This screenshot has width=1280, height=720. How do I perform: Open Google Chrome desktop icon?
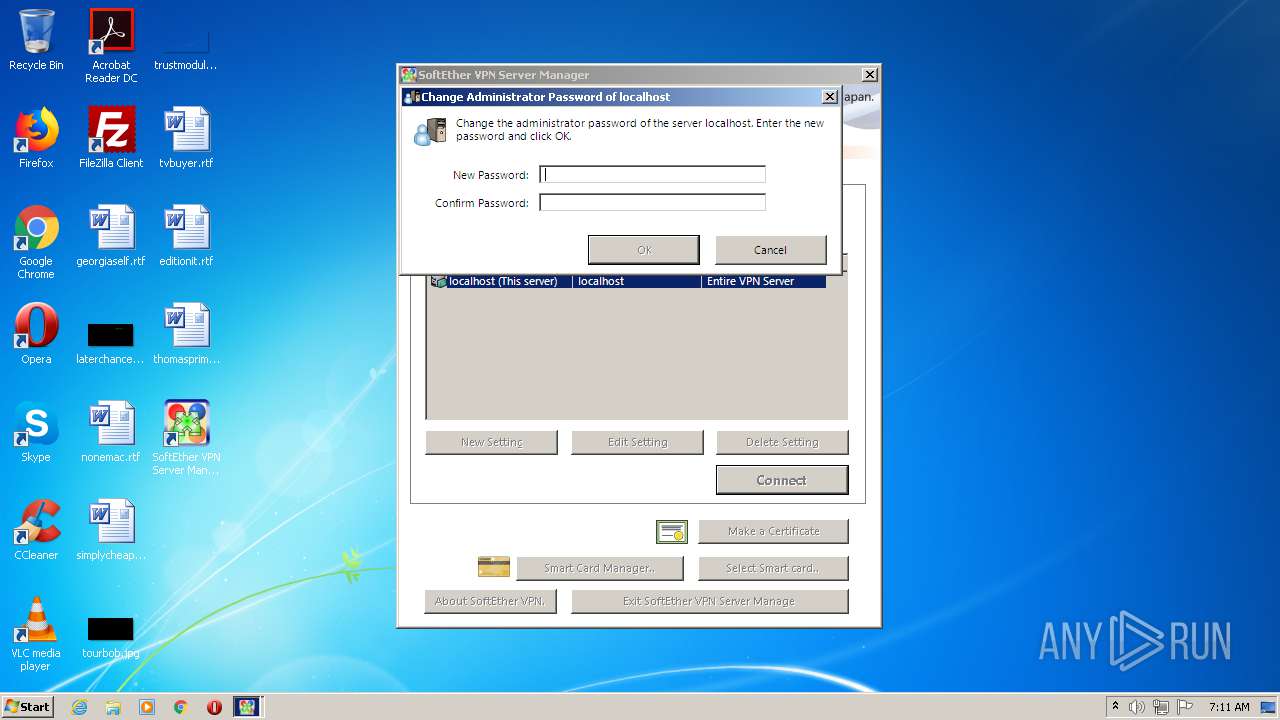pyautogui.click(x=36, y=242)
